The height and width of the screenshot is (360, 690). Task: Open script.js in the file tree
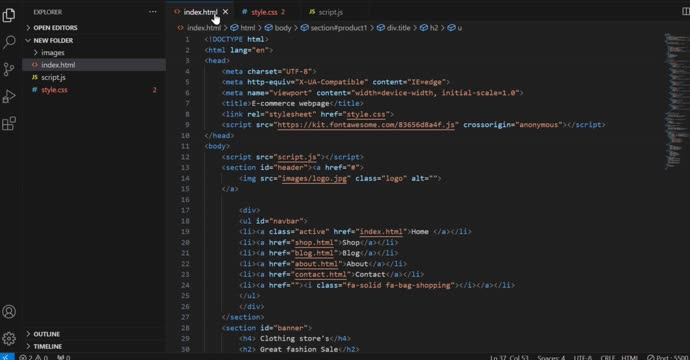[53, 77]
